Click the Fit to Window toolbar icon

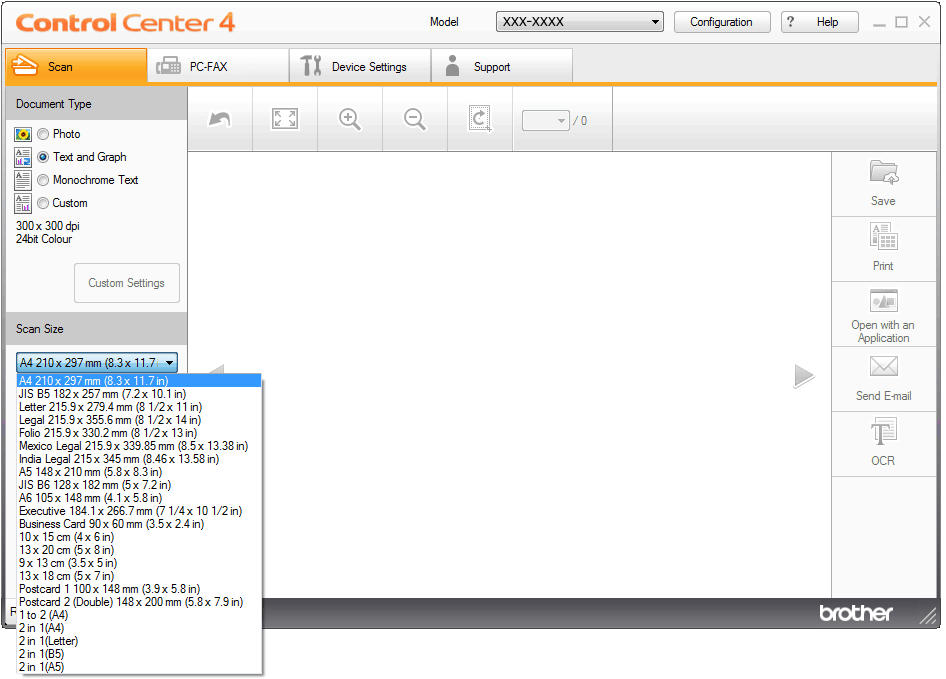285,119
